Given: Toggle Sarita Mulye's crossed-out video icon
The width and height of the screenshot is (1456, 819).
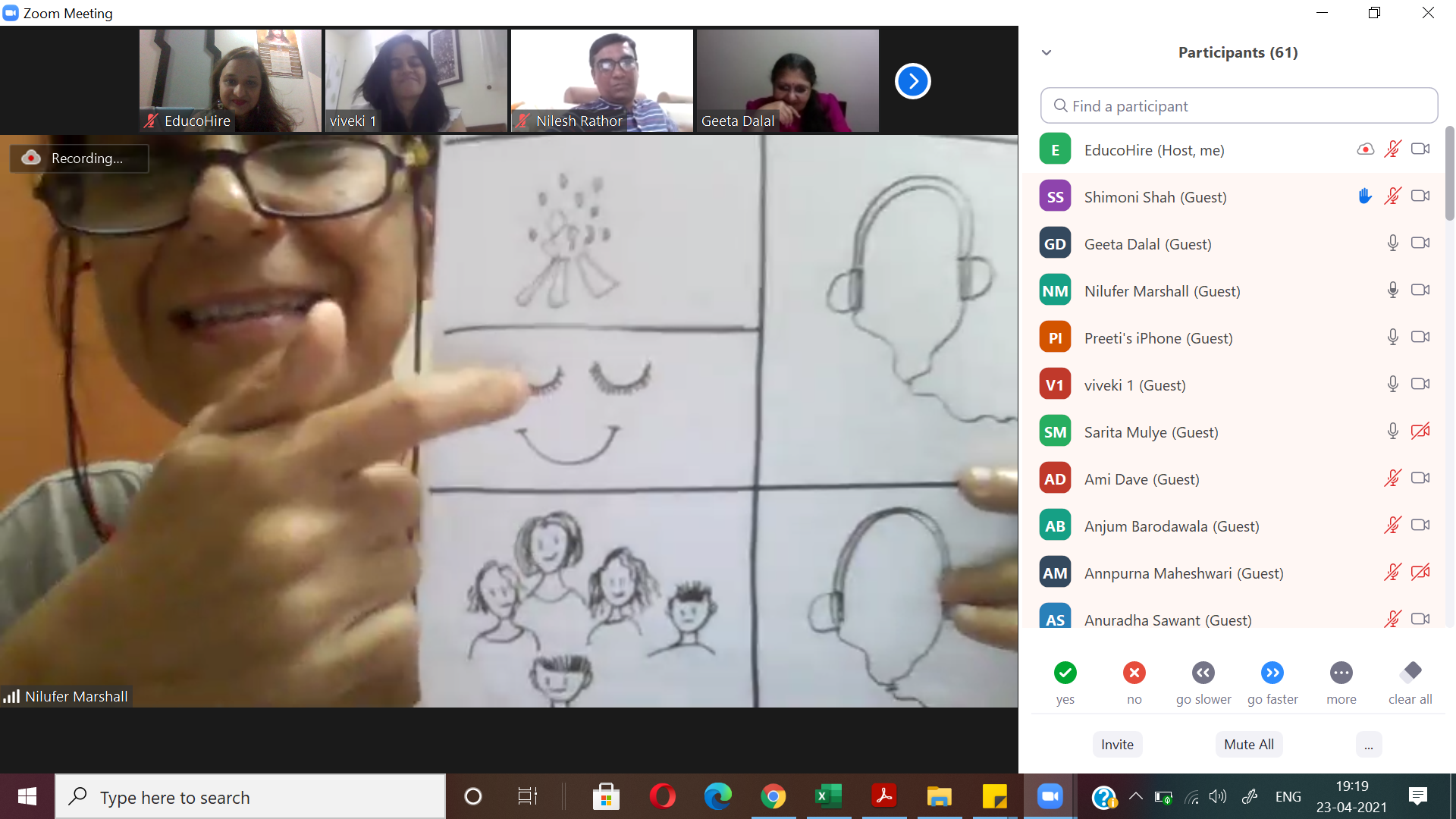Looking at the screenshot, I should coord(1420,431).
